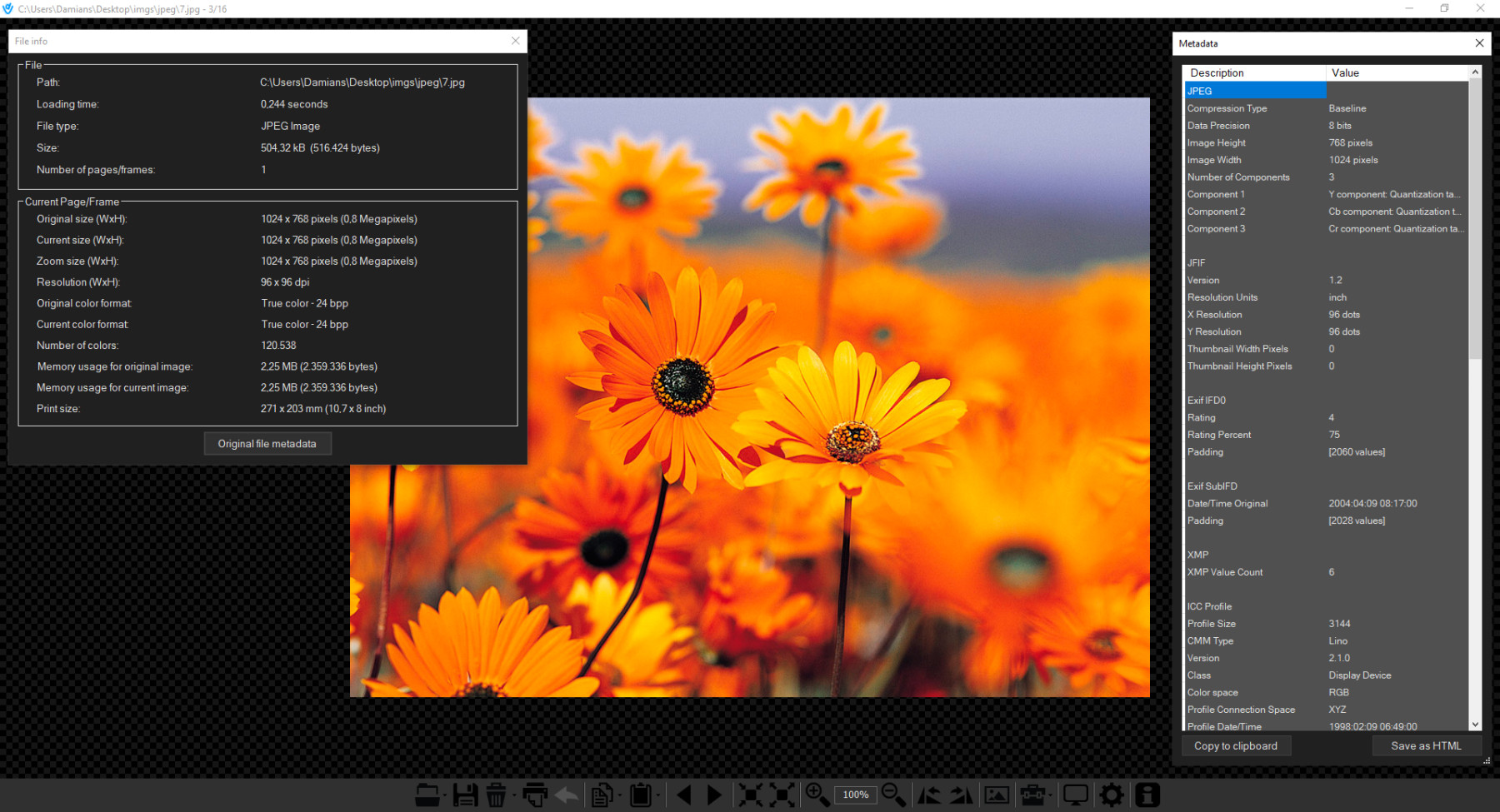Print the image using the printer icon
The image size is (1500, 812).
coord(535,795)
